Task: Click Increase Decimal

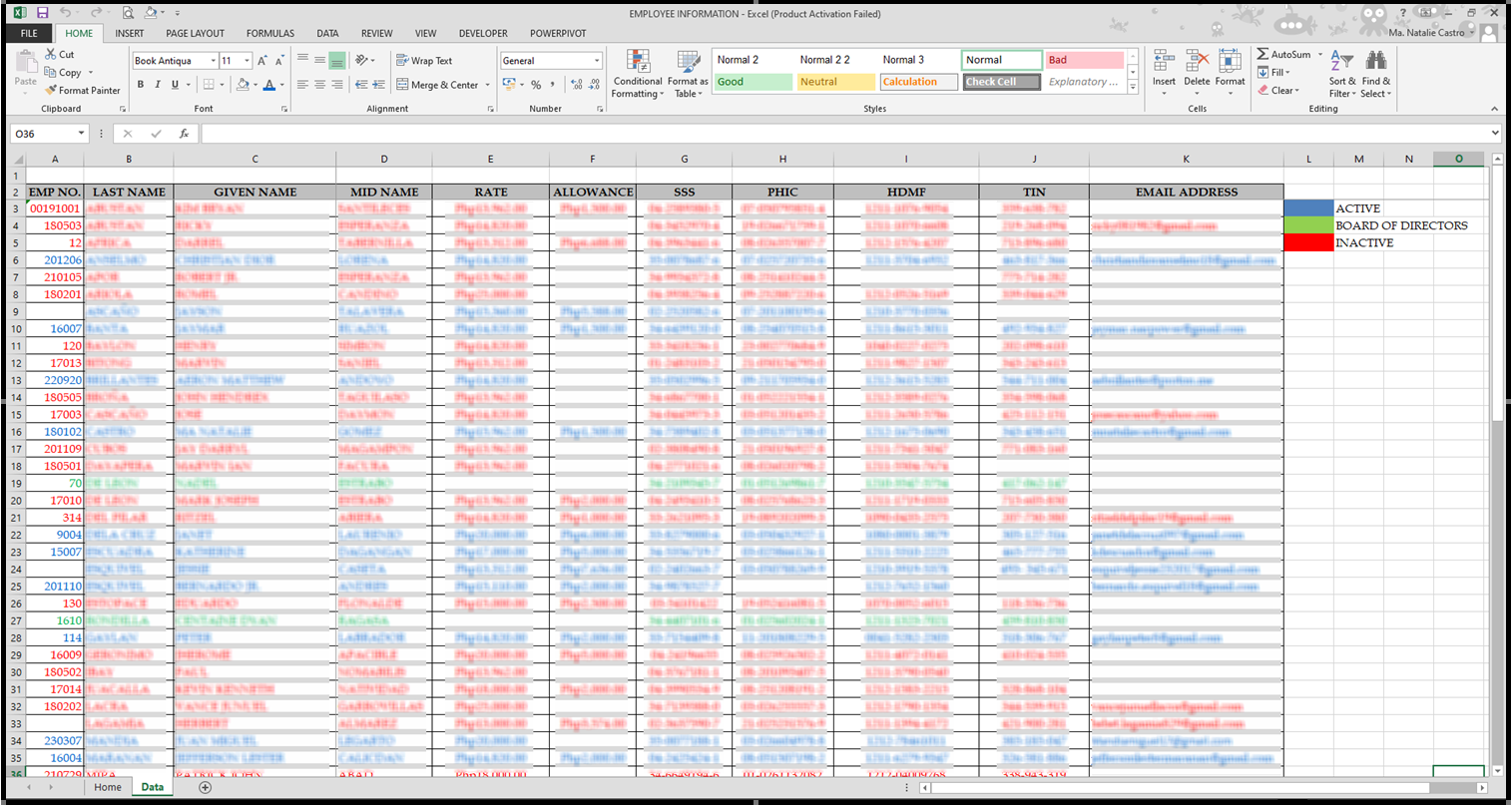Action: 577,85
